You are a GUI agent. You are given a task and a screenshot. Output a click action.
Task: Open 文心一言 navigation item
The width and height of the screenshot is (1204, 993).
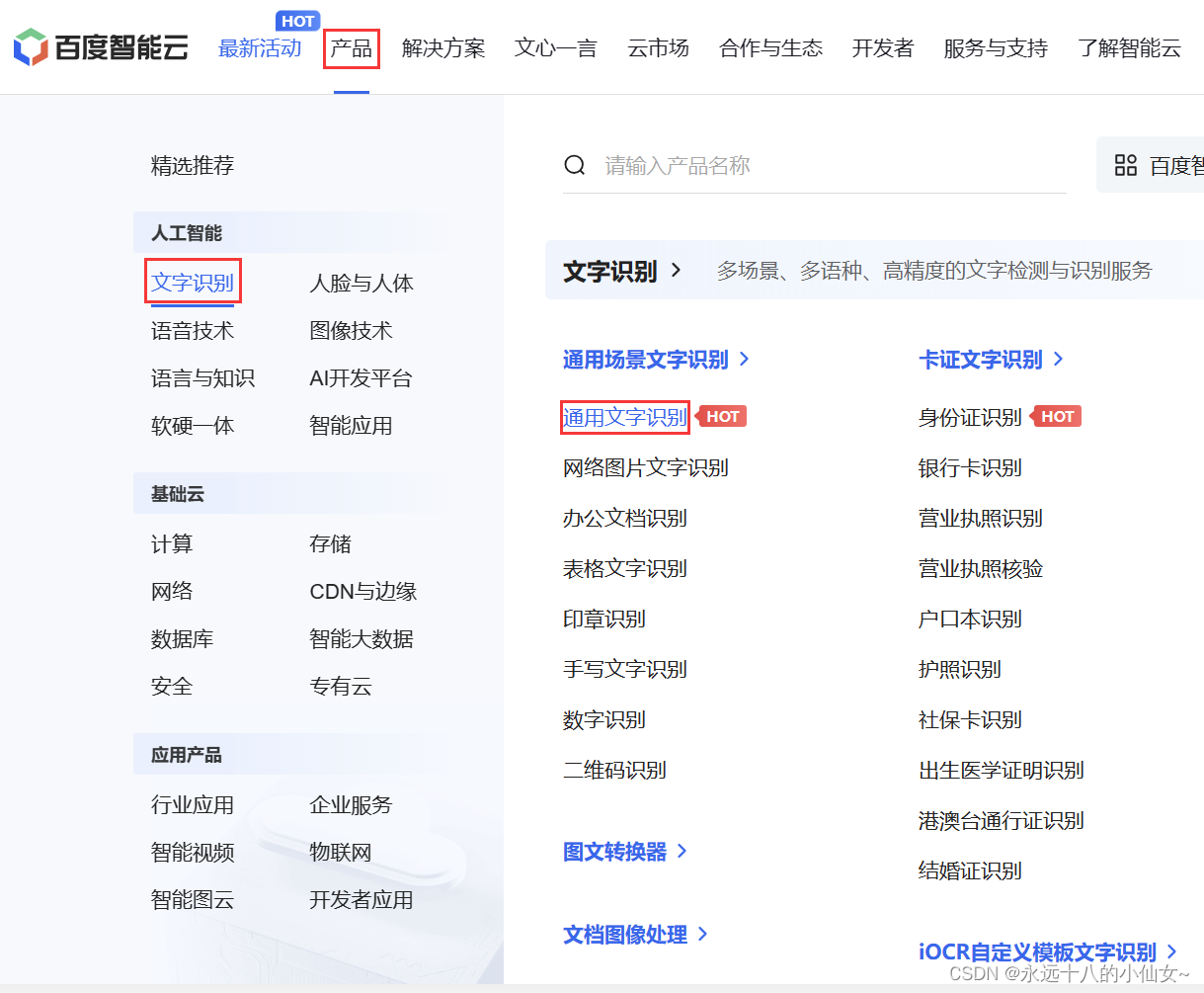tap(556, 48)
